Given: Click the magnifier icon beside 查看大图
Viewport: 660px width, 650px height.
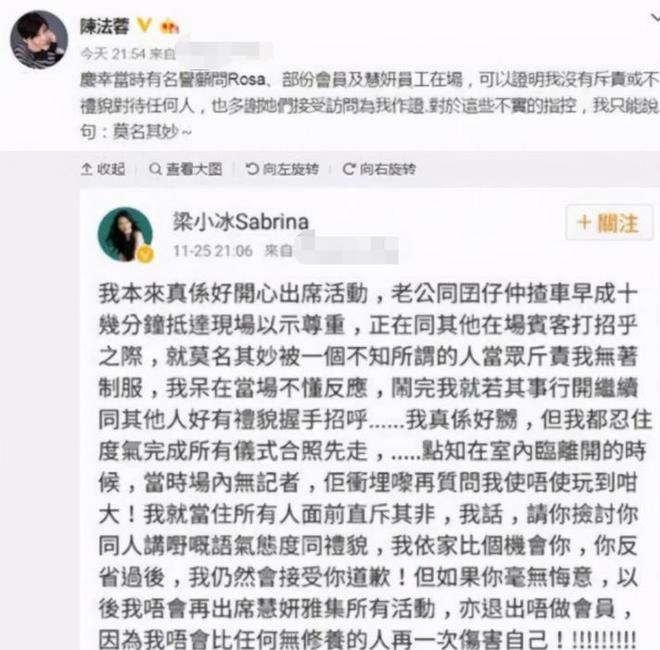Looking at the screenshot, I should click(x=155, y=169).
